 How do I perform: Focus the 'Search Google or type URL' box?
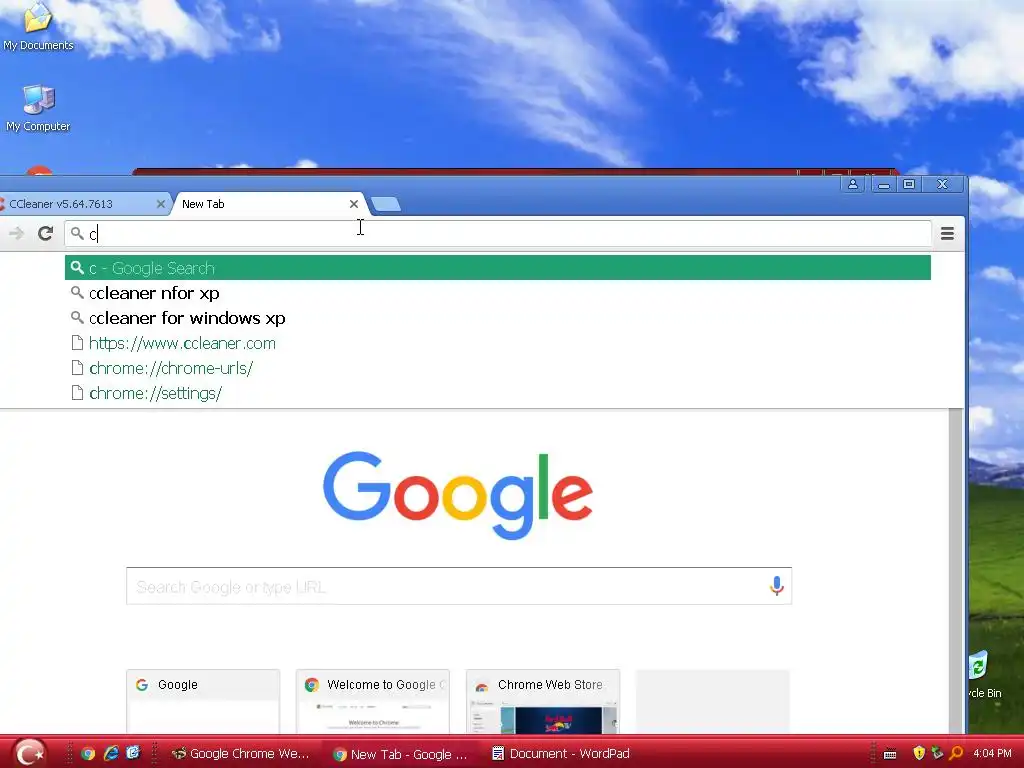point(459,586)
